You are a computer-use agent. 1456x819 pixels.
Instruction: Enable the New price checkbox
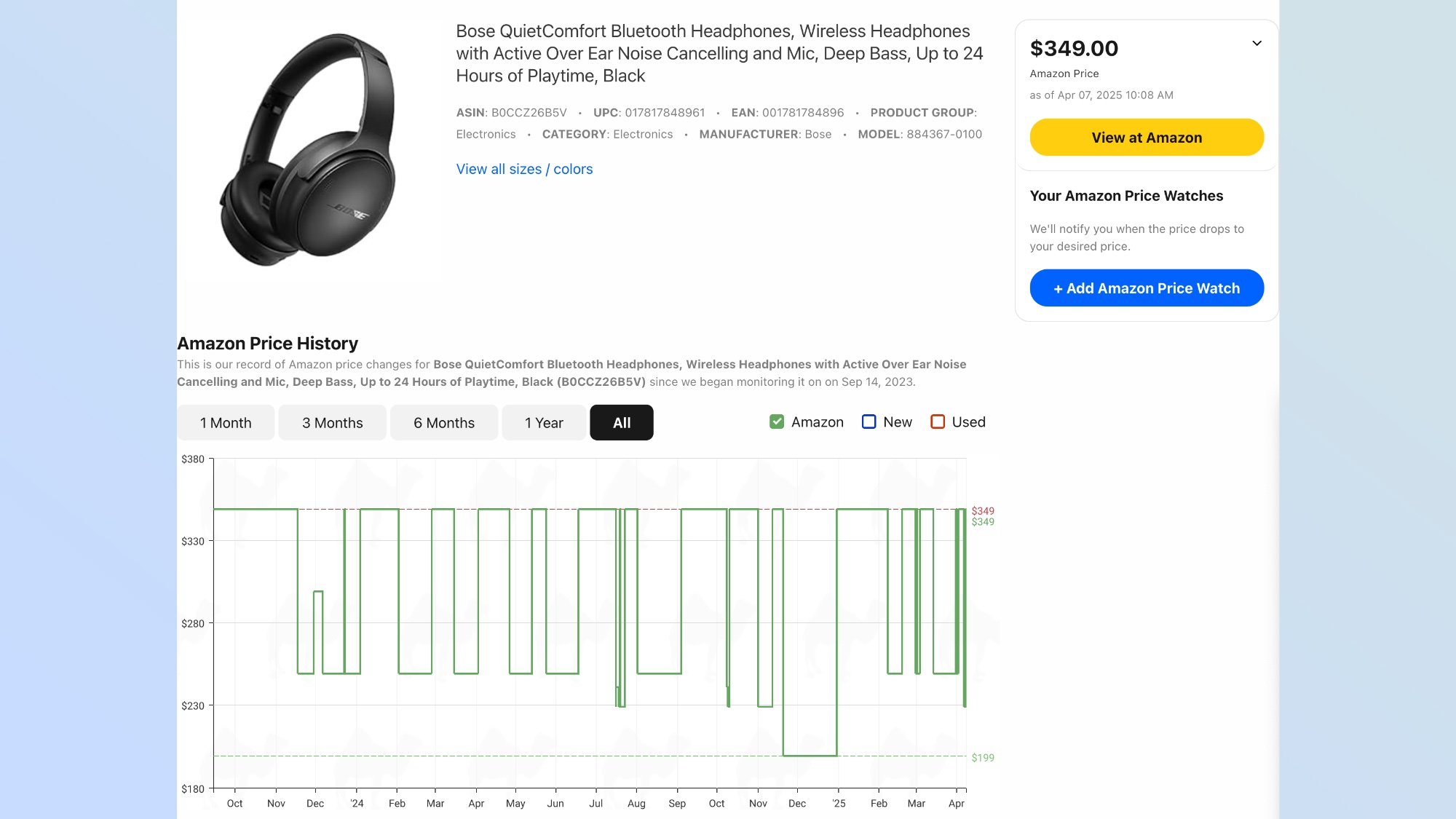869,422
